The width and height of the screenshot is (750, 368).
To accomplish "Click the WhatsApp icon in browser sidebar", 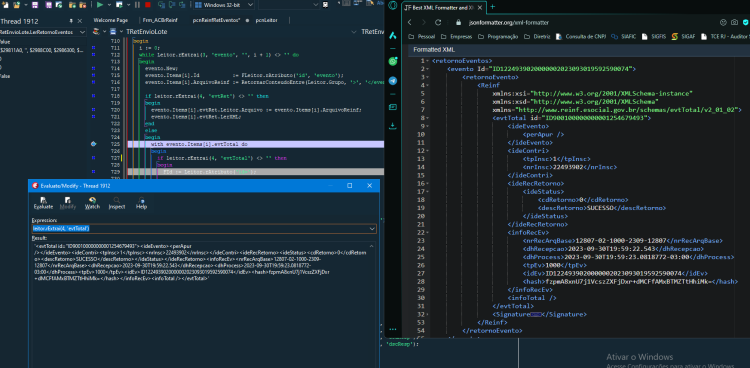I will click(x=393, y=61).
